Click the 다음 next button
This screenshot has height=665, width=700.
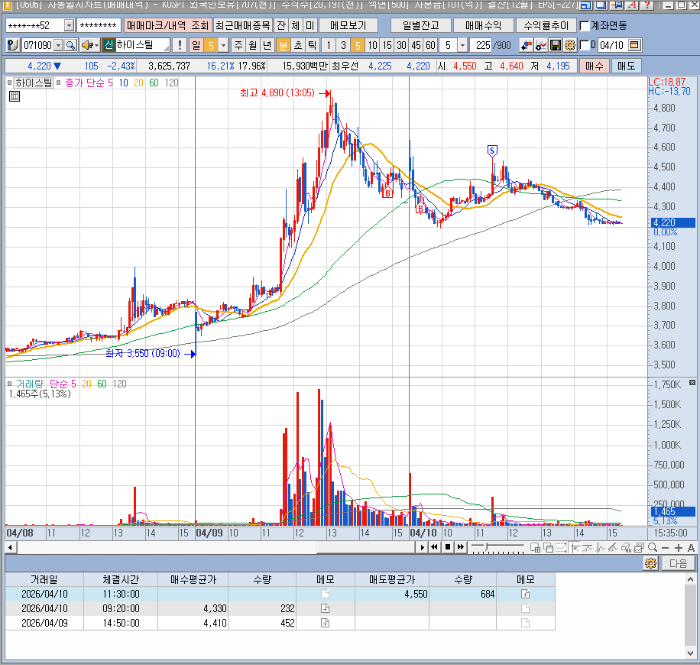678,563
